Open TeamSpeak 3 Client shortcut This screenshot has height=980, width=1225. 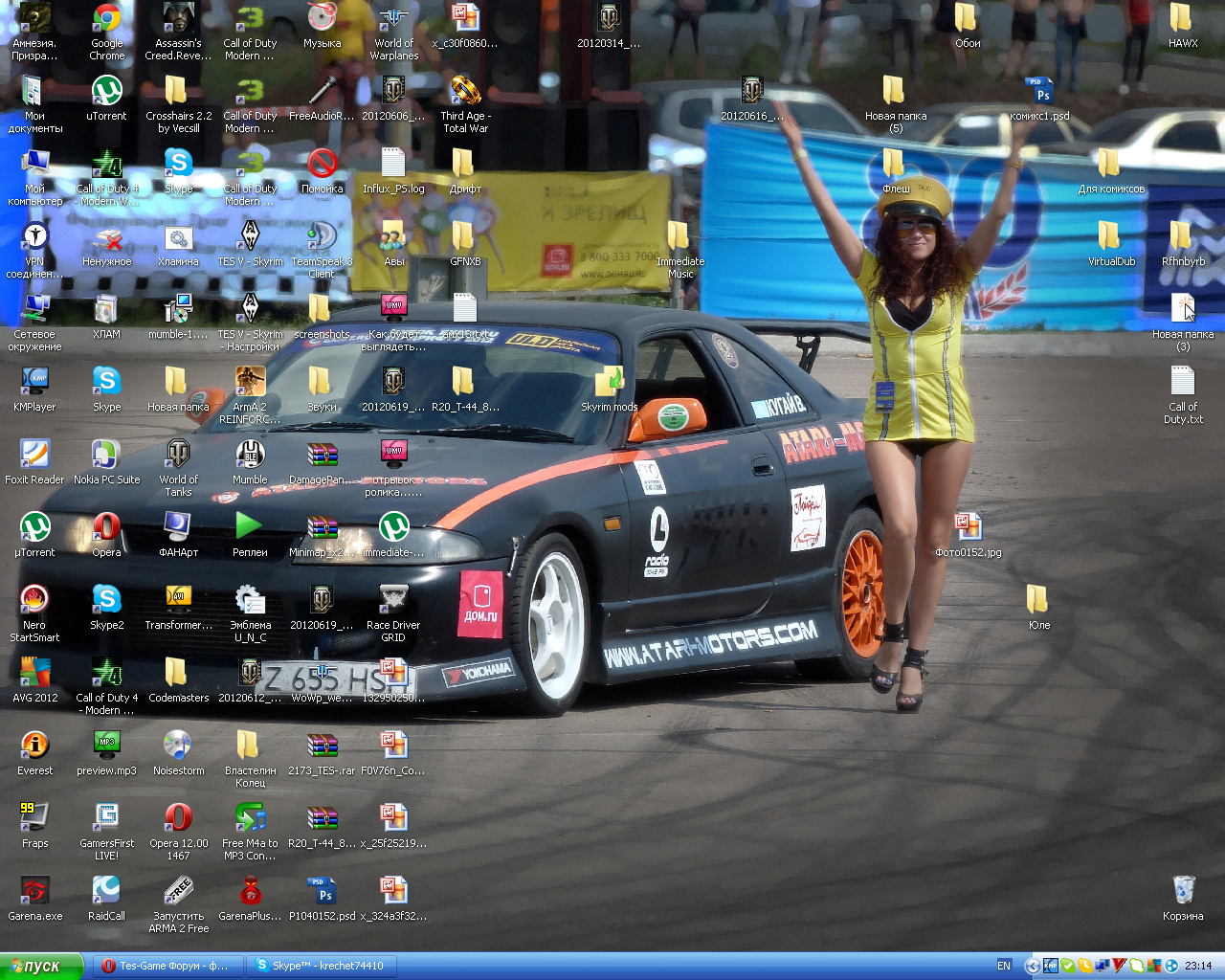pos(322,237)
